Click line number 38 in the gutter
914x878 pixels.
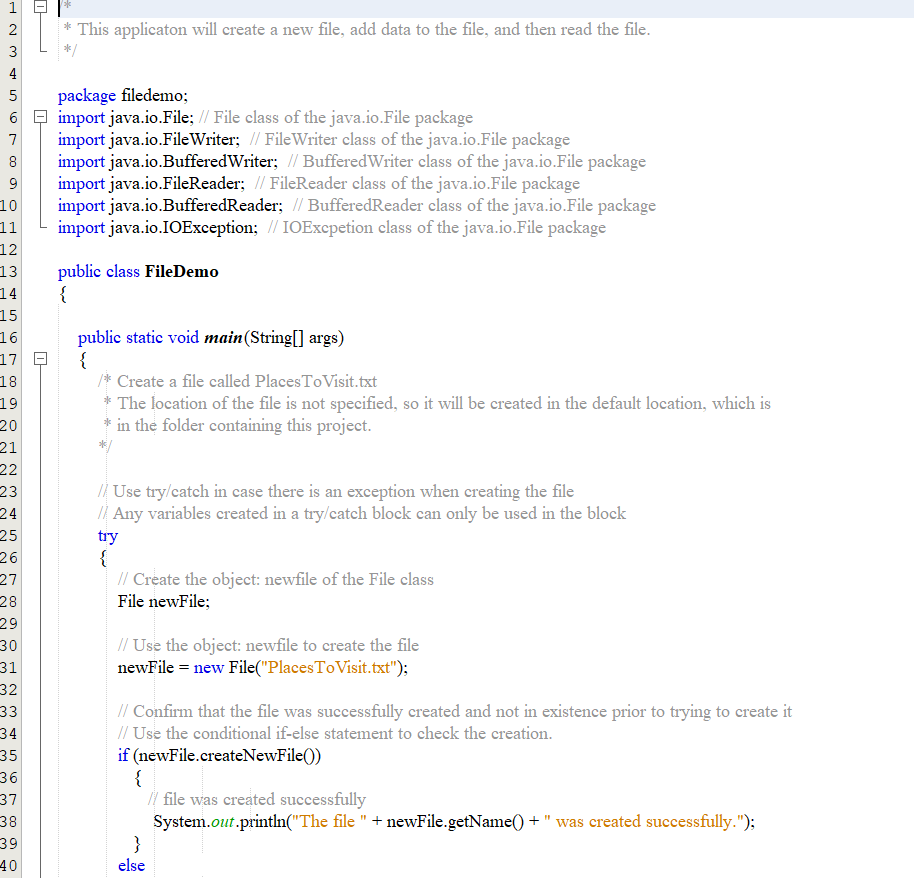click(9, 821)
